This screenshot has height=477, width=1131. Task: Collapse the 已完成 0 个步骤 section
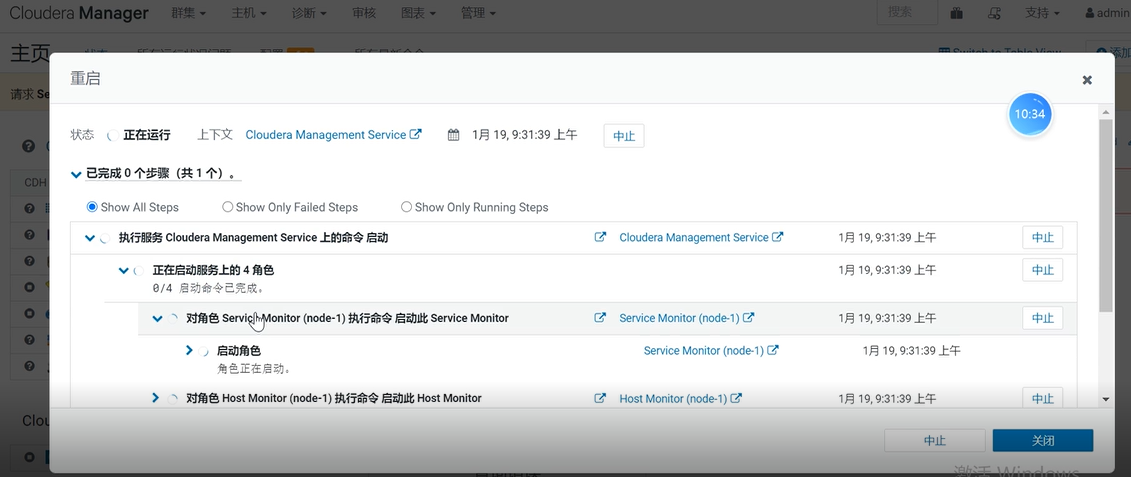[76, 174]
